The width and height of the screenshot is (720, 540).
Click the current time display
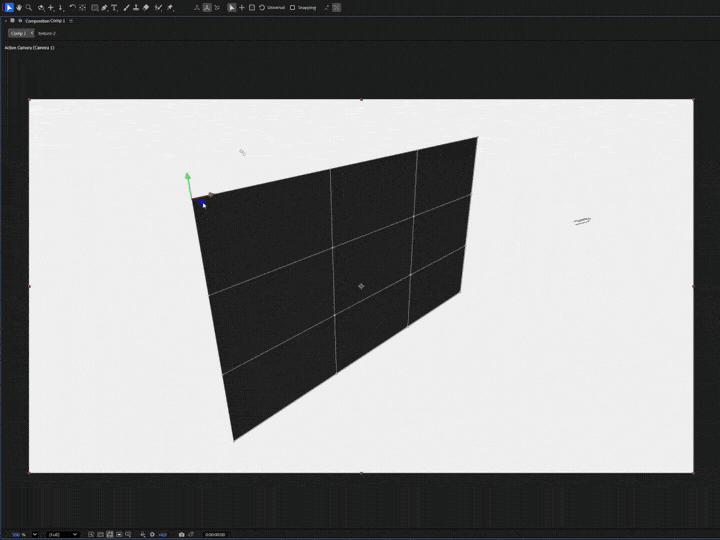coord(215,534)
